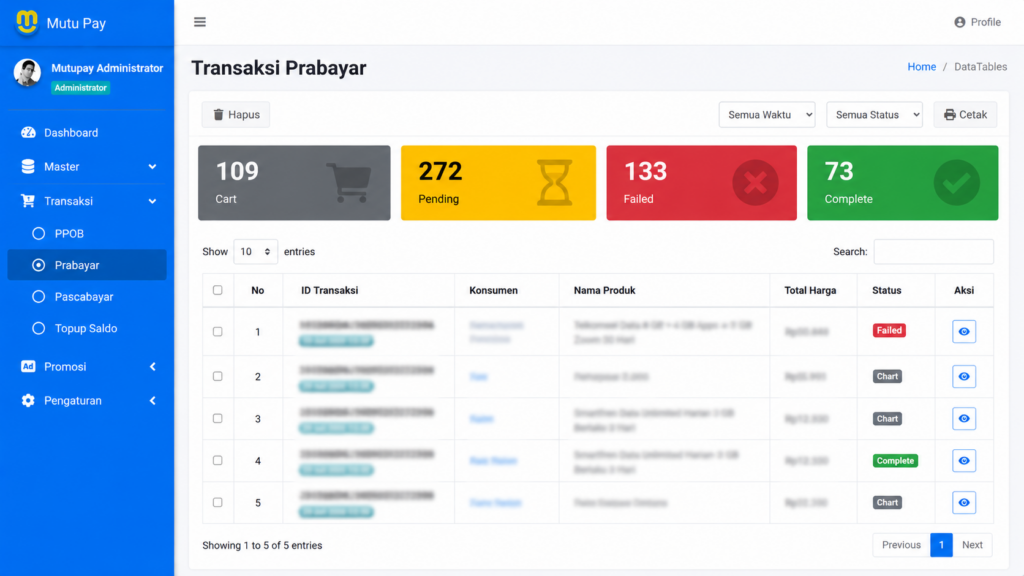Click the green Complete summary card
This screenshot has width=1024, height=576.
(903, 183)
